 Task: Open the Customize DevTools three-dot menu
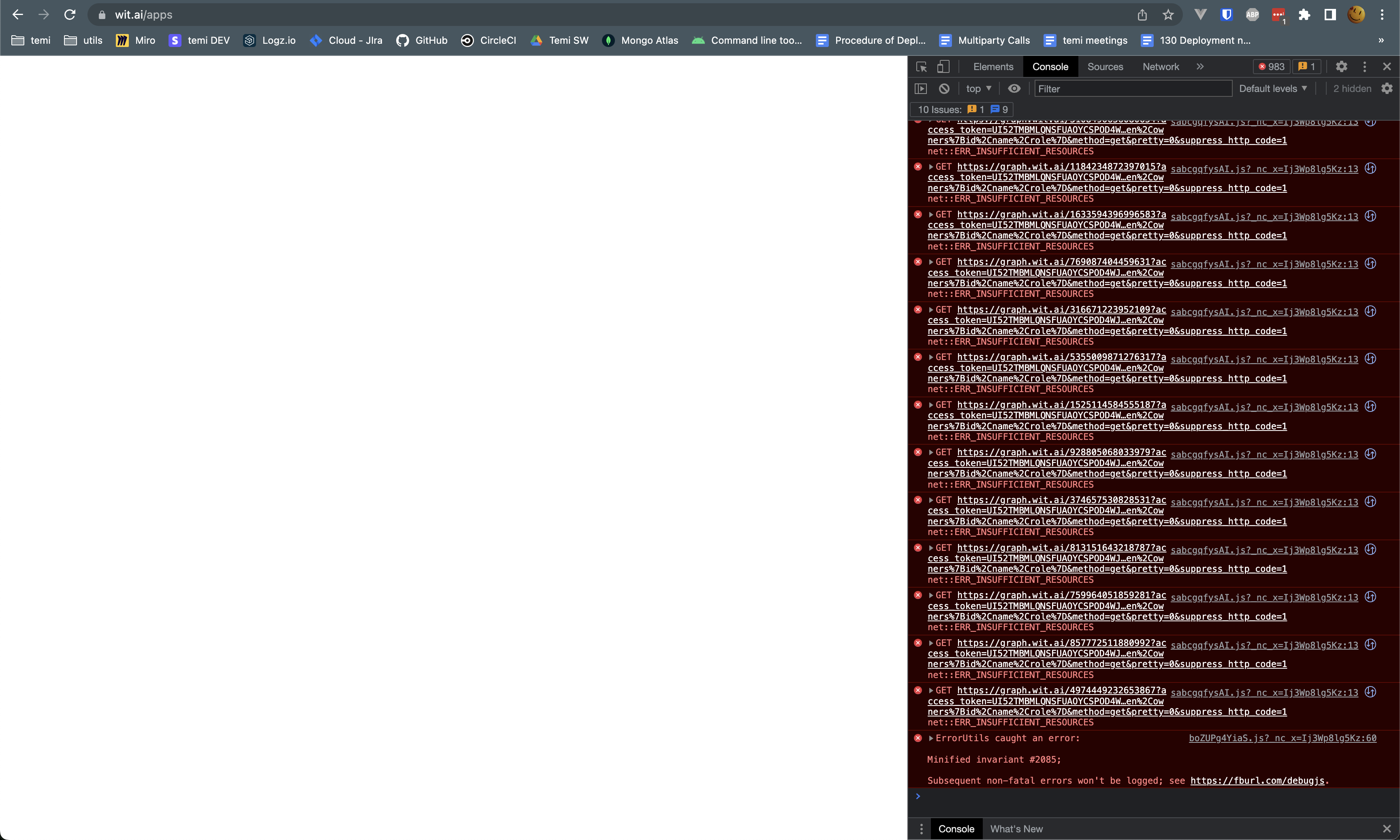(1365, 66)
